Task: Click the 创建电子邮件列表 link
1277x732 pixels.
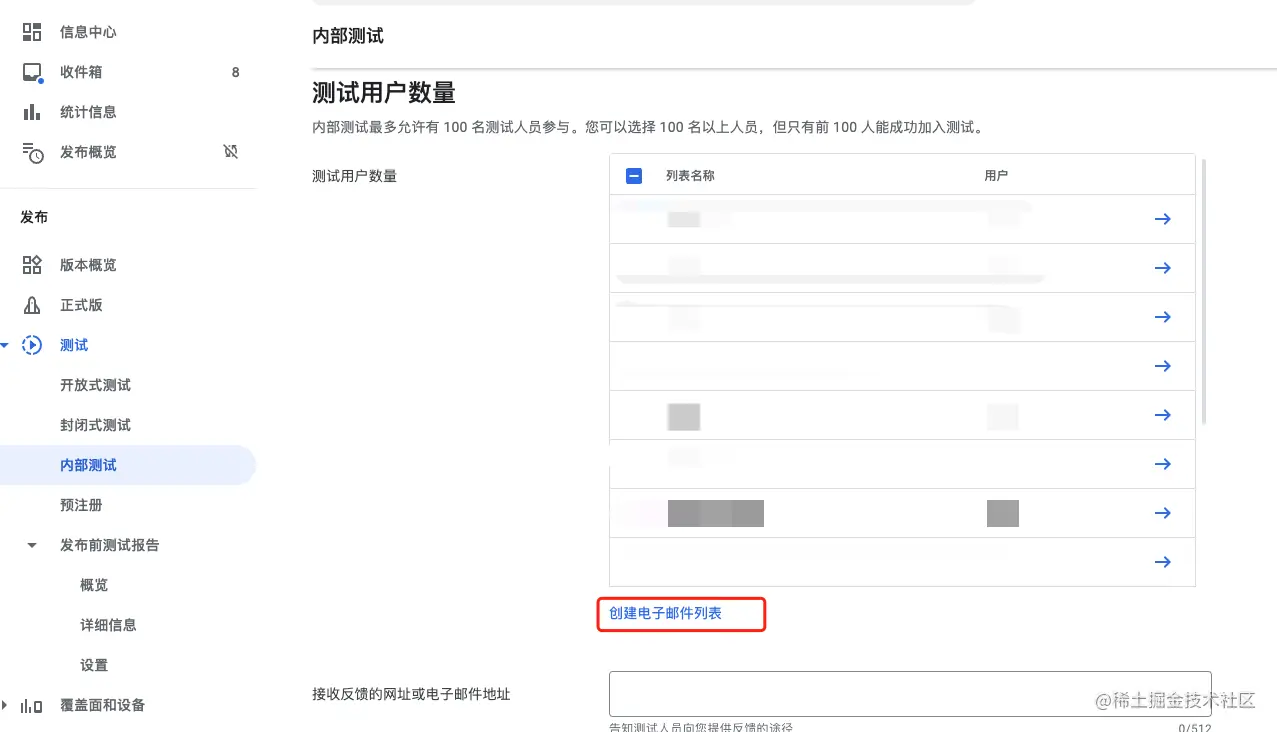Action: click(x=665, y=613)
